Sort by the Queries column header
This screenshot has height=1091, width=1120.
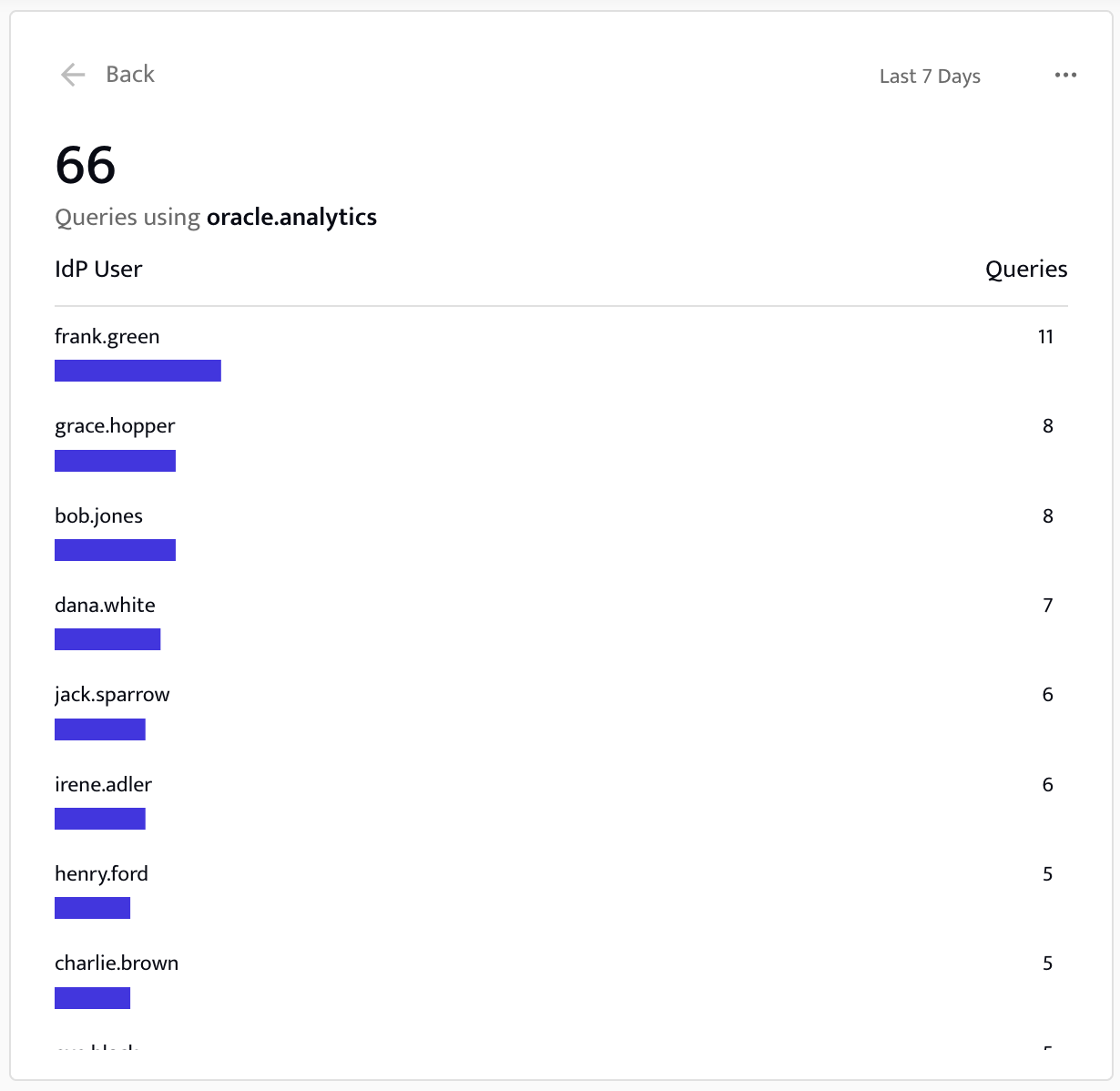click(1026, 269)
